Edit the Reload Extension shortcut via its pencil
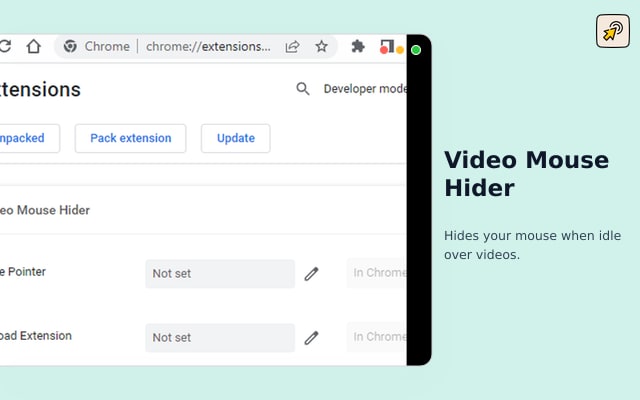Screen dimensions: 640x400 click(311, 338)
